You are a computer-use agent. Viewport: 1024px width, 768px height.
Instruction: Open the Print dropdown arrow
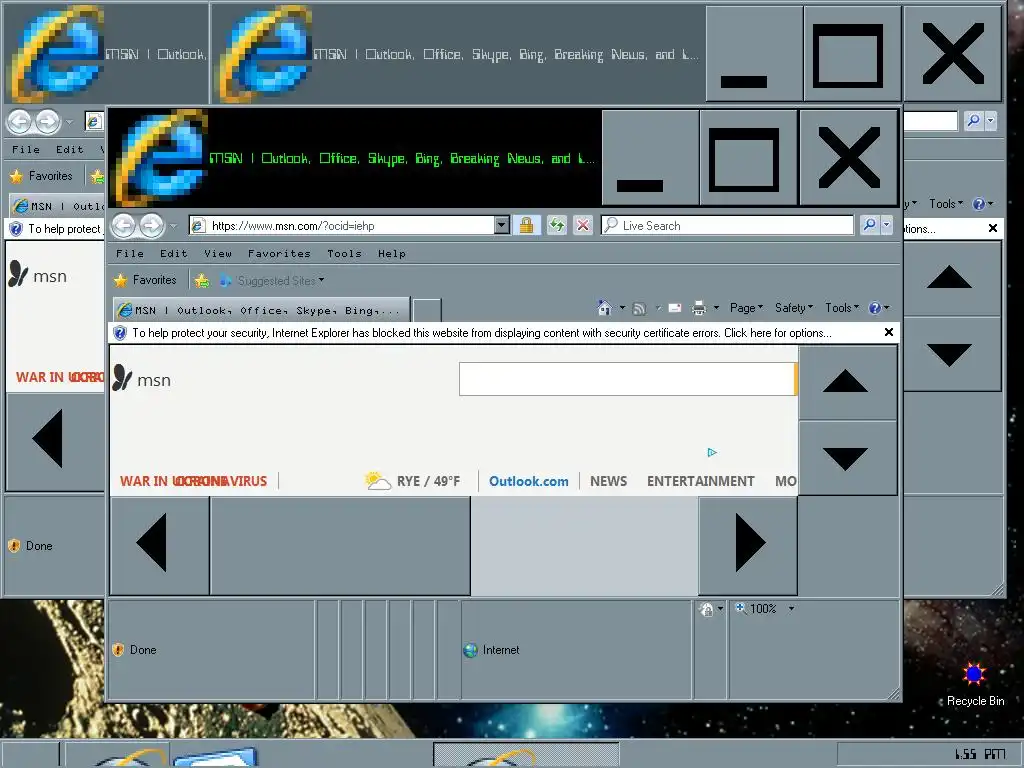point(716,308)
